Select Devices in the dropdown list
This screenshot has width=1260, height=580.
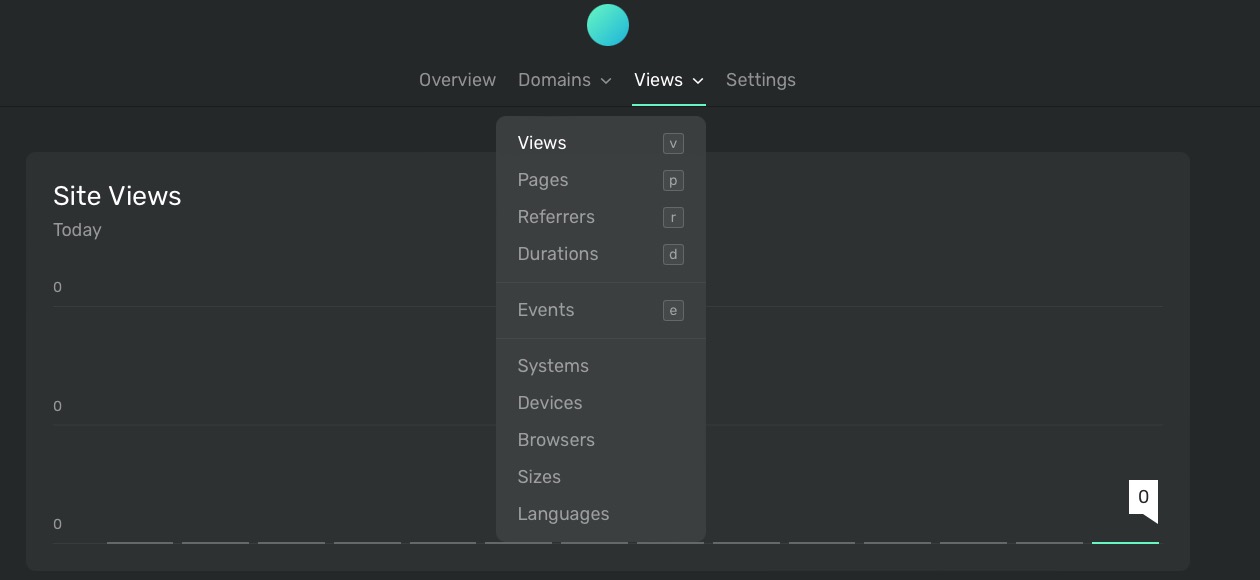point(550,403)
